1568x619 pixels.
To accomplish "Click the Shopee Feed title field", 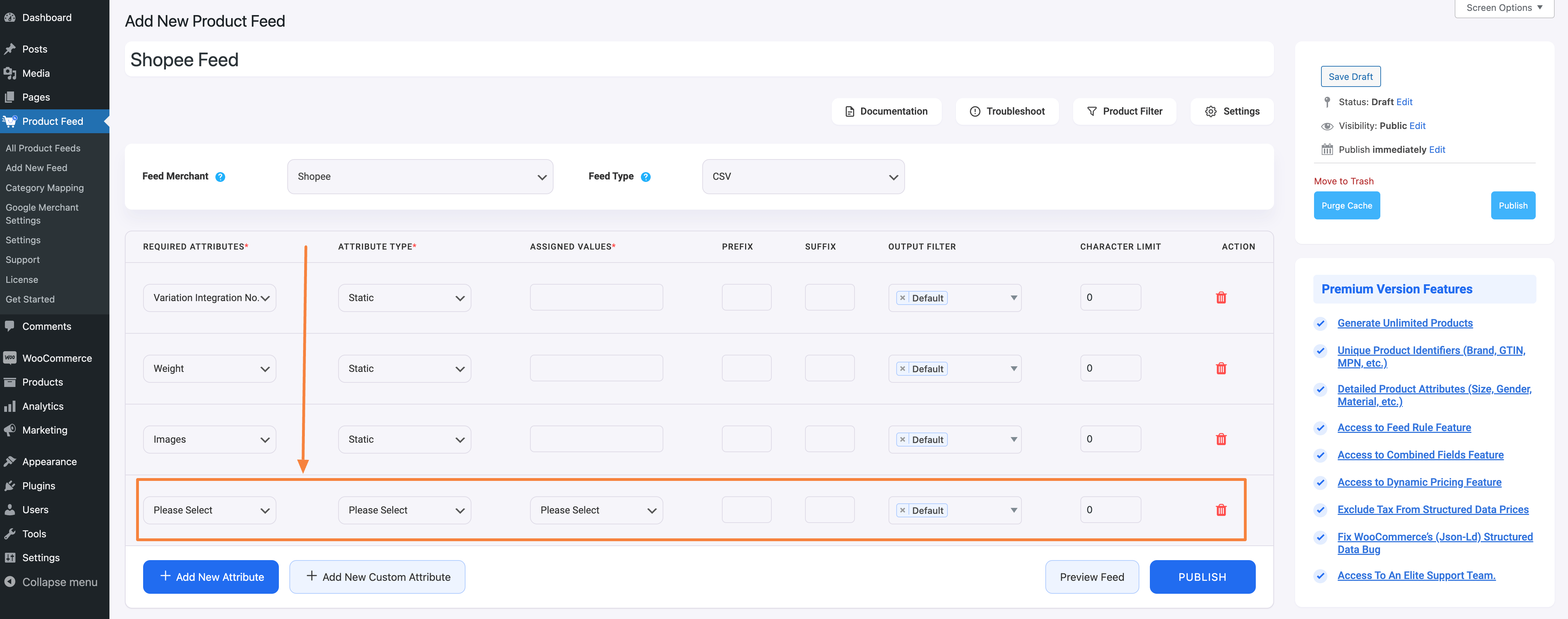I will (x=699, y=60).
